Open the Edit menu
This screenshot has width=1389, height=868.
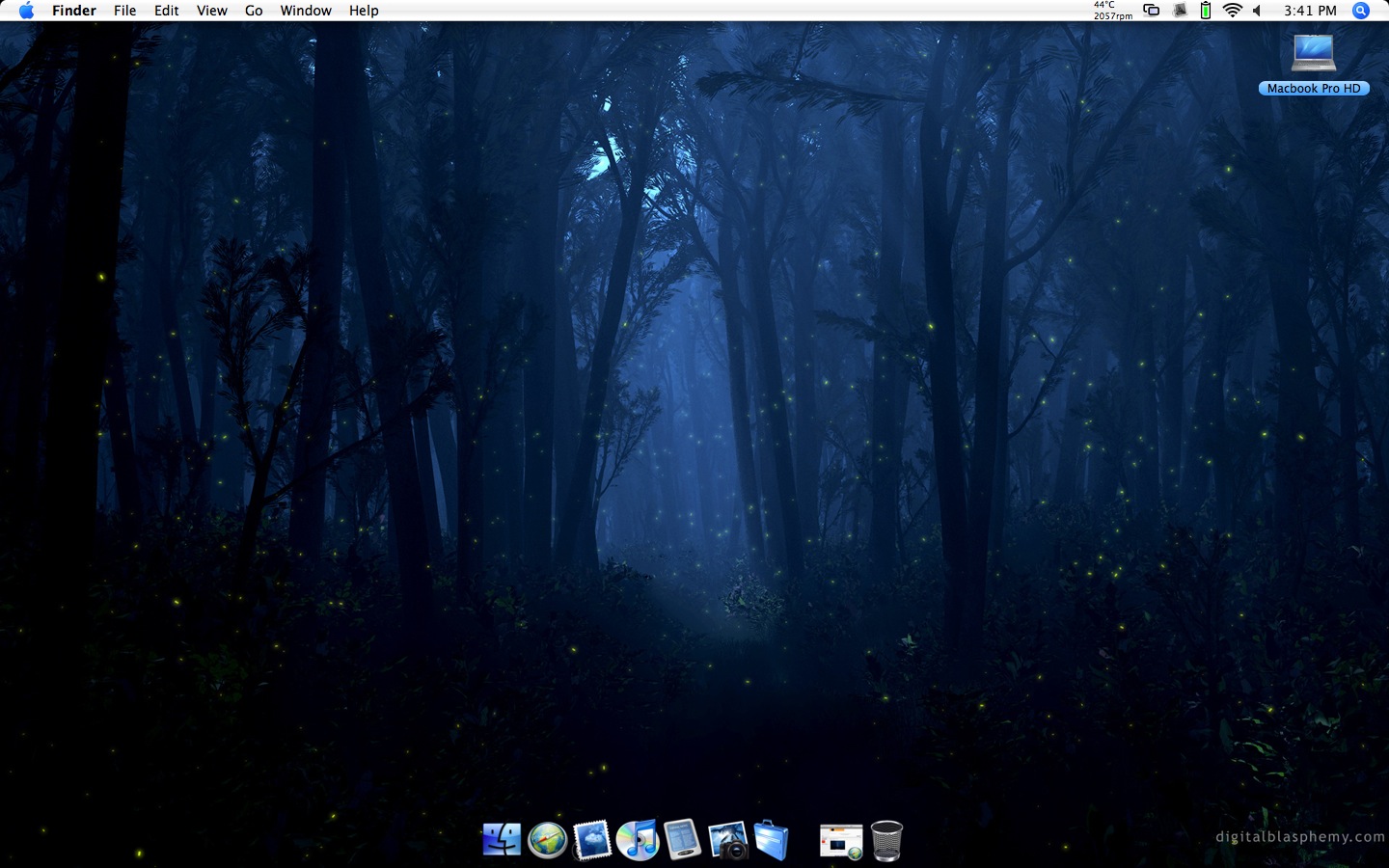[x=167, y=11]
